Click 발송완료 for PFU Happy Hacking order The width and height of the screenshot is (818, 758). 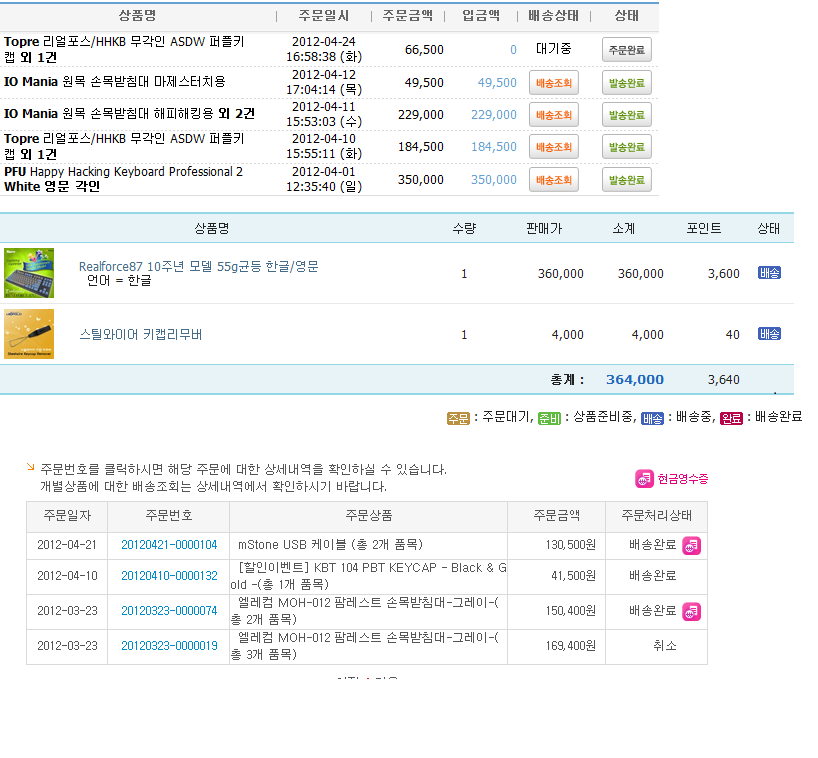coord(627,180)
